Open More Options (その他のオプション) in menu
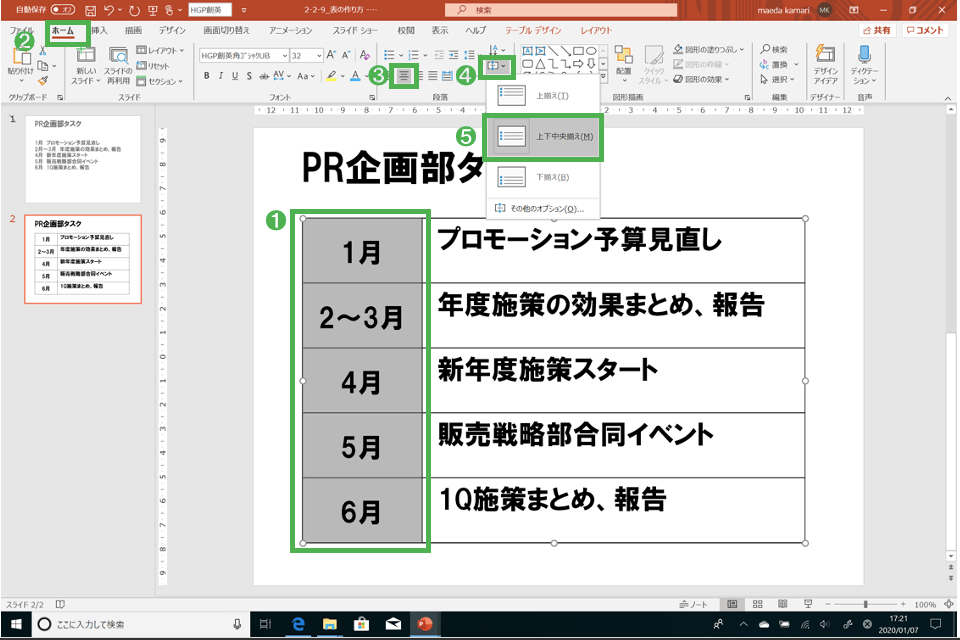This screenshot has height=640, width=960. click(x=543, y=208)
